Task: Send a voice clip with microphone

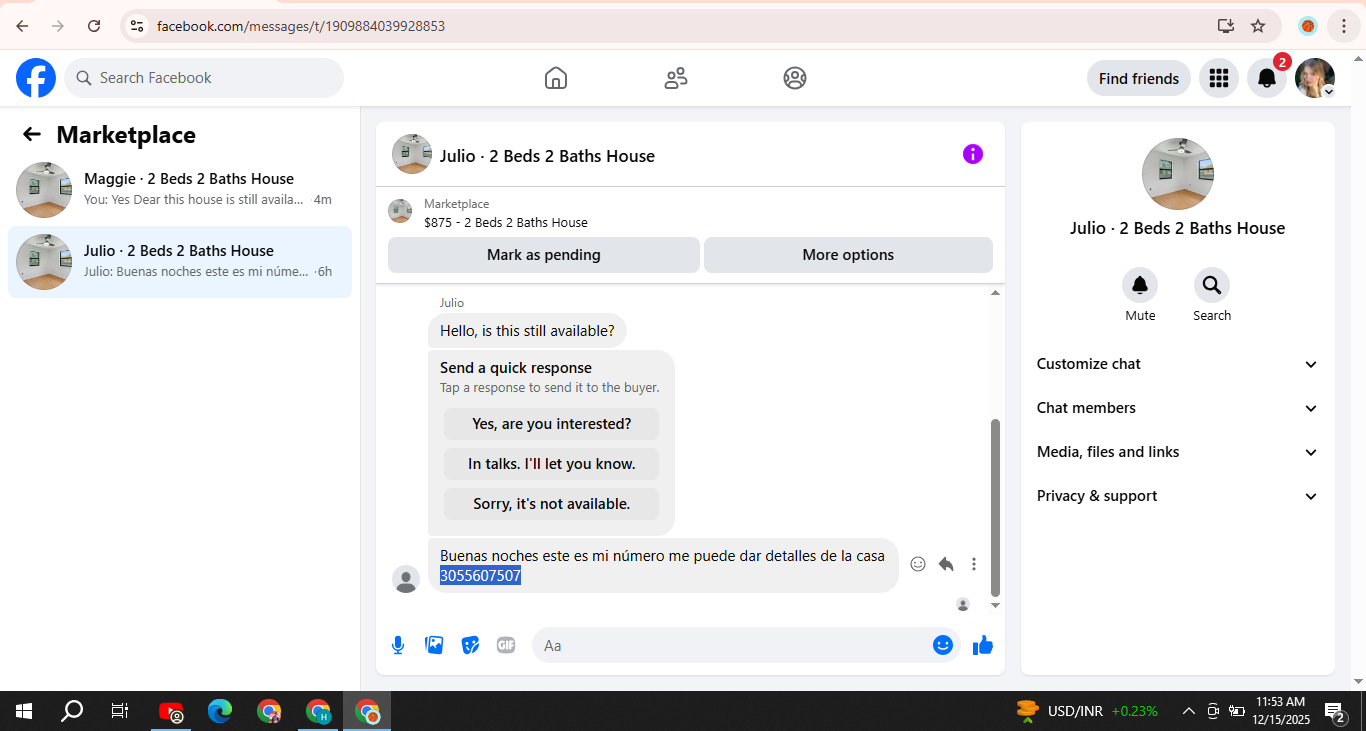Action: (x=398, y=645)
